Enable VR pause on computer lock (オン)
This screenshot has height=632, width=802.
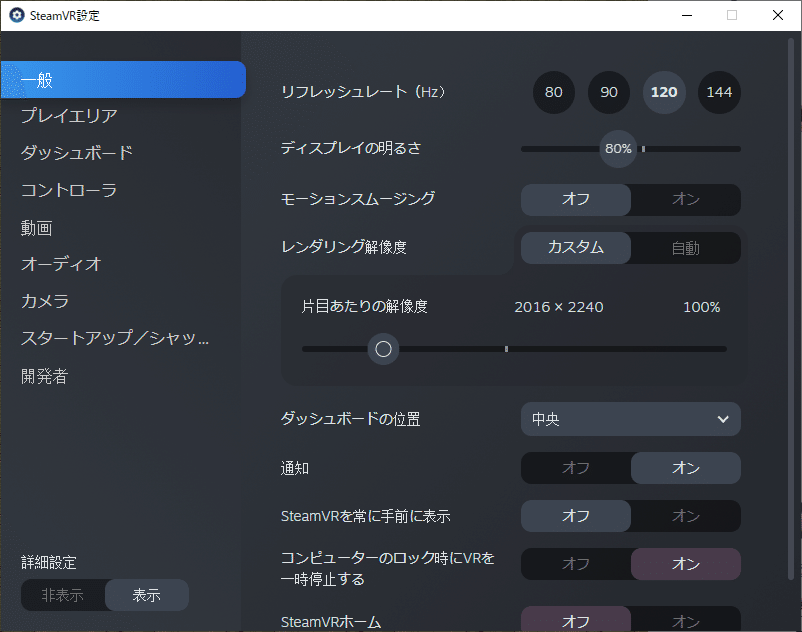click(686, 564)
